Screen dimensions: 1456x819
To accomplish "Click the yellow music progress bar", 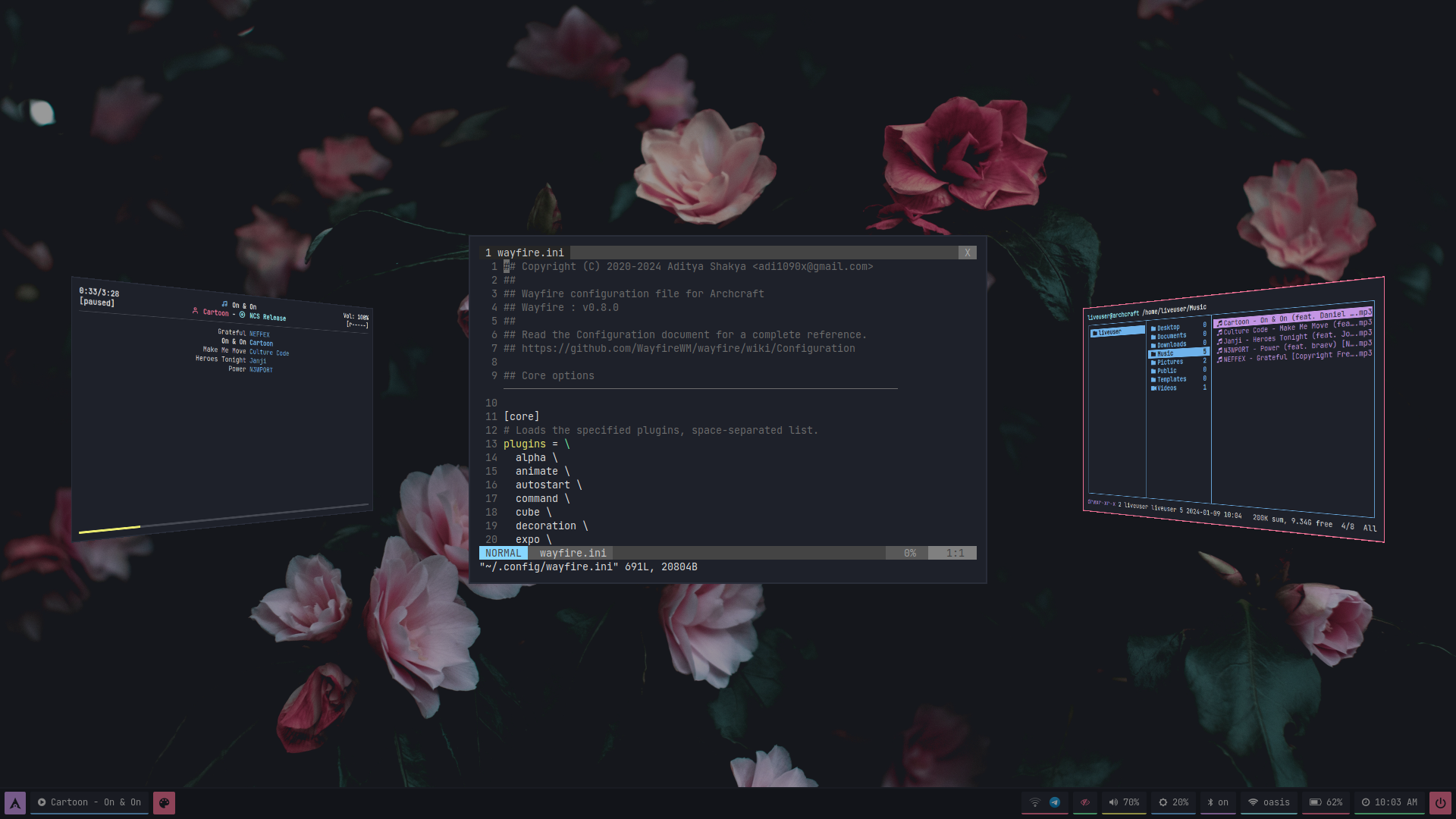I will pyautogui.click(x=110, y=529).
